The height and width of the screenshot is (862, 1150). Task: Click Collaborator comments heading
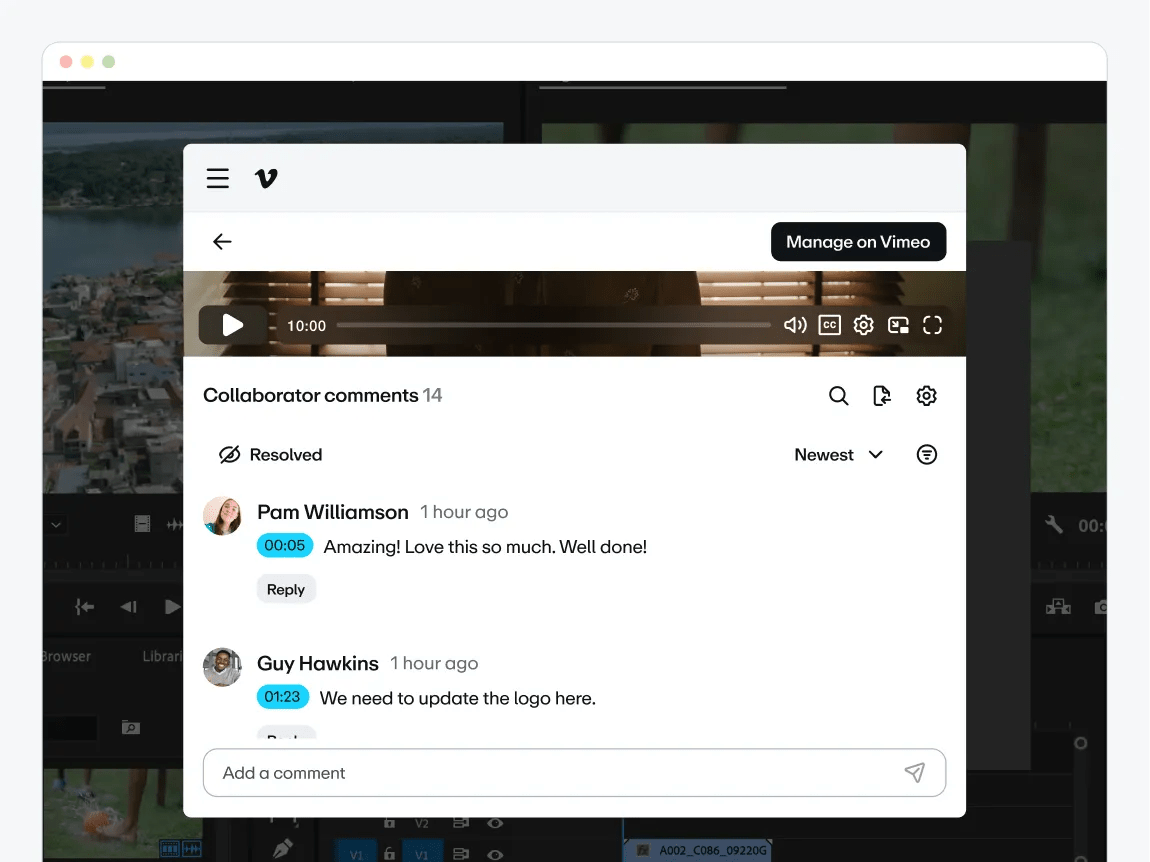click(311, 395)
